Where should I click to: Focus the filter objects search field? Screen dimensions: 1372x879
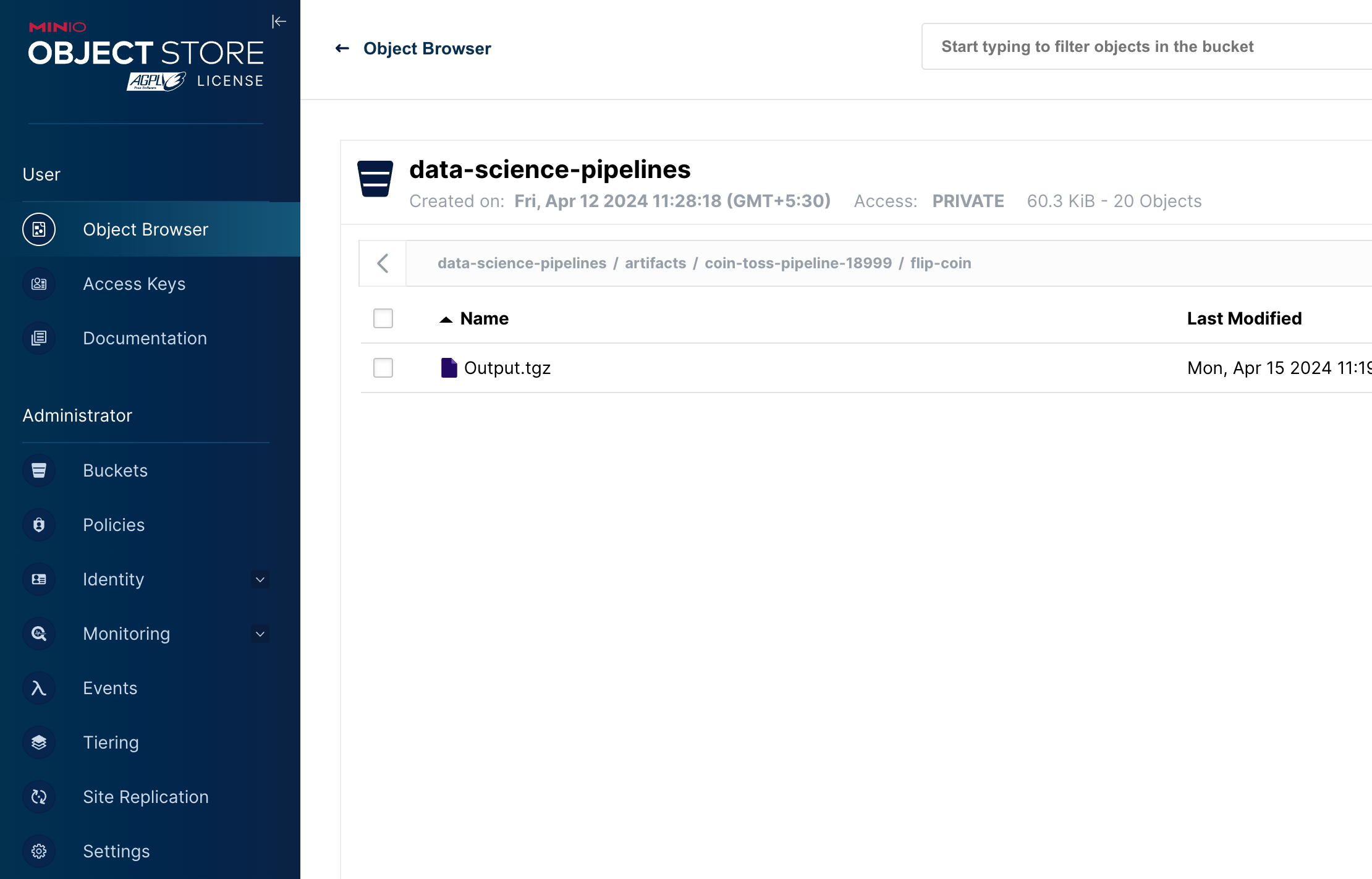tap(1146, 46)
